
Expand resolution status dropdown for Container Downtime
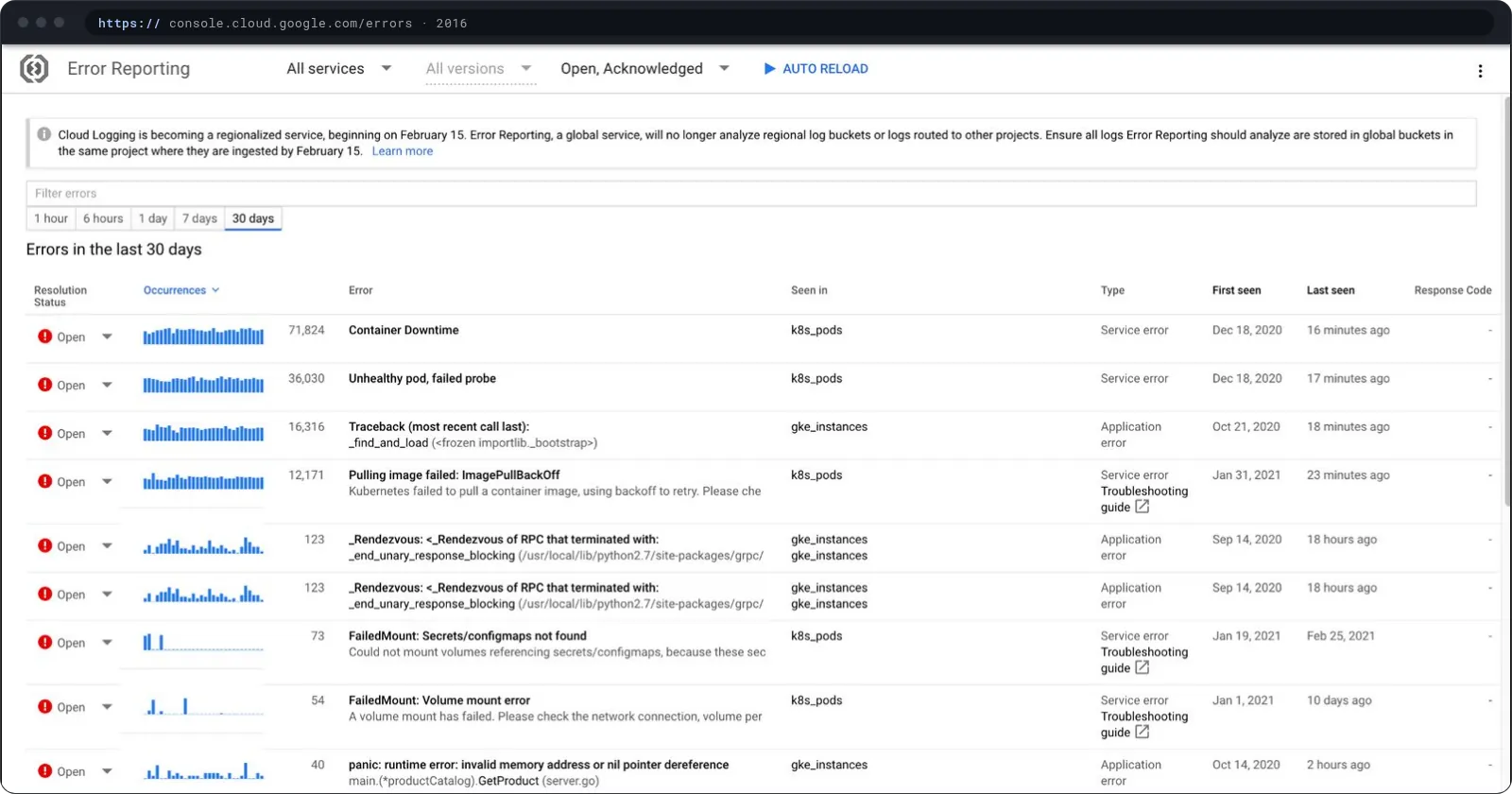(107, 337)
